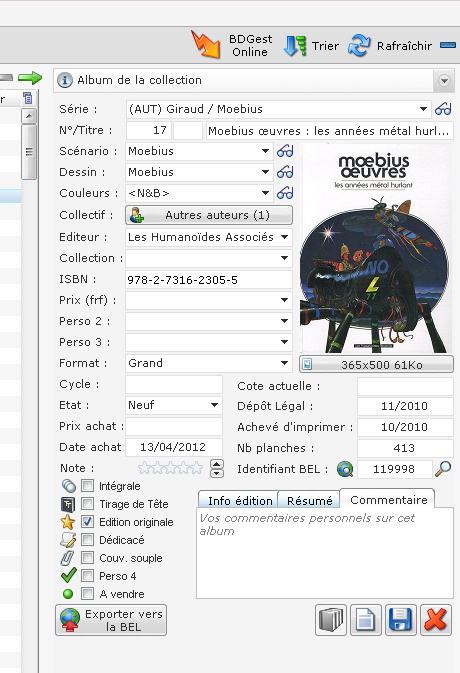Open the Etat dropdown

(x=214, y=405)
